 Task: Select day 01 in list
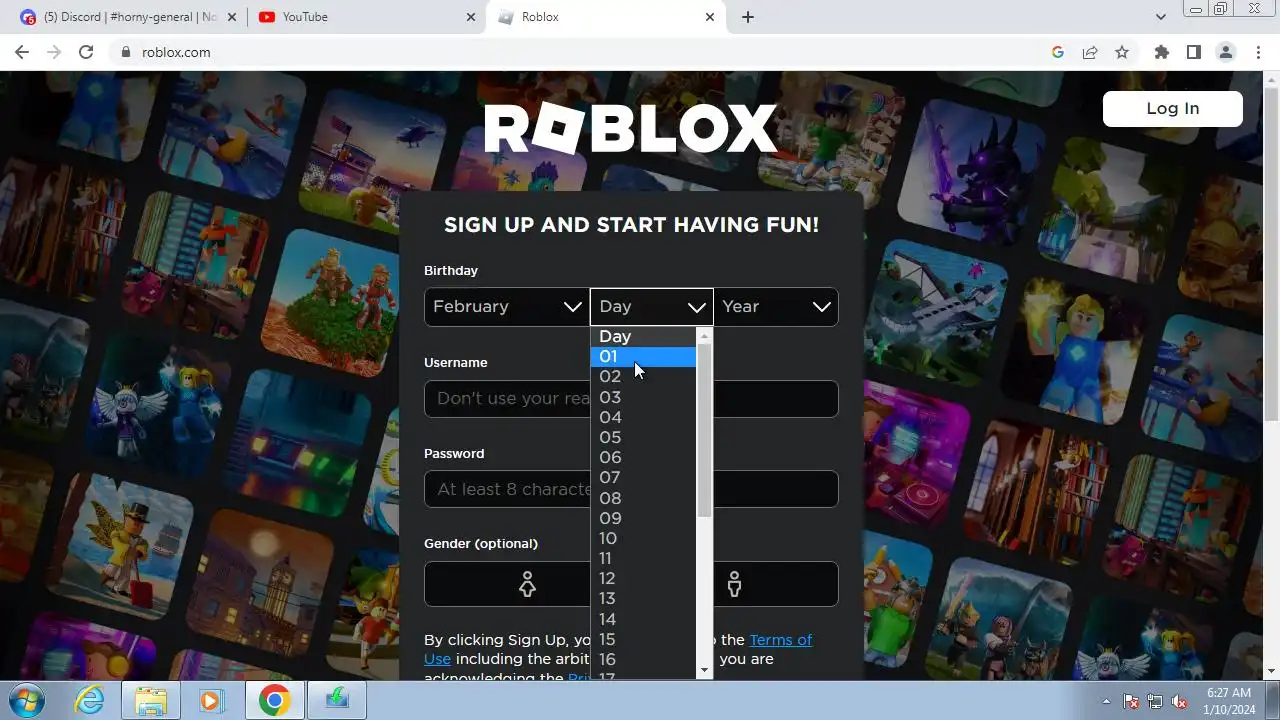pyautogui.click(x=643, y=357)
